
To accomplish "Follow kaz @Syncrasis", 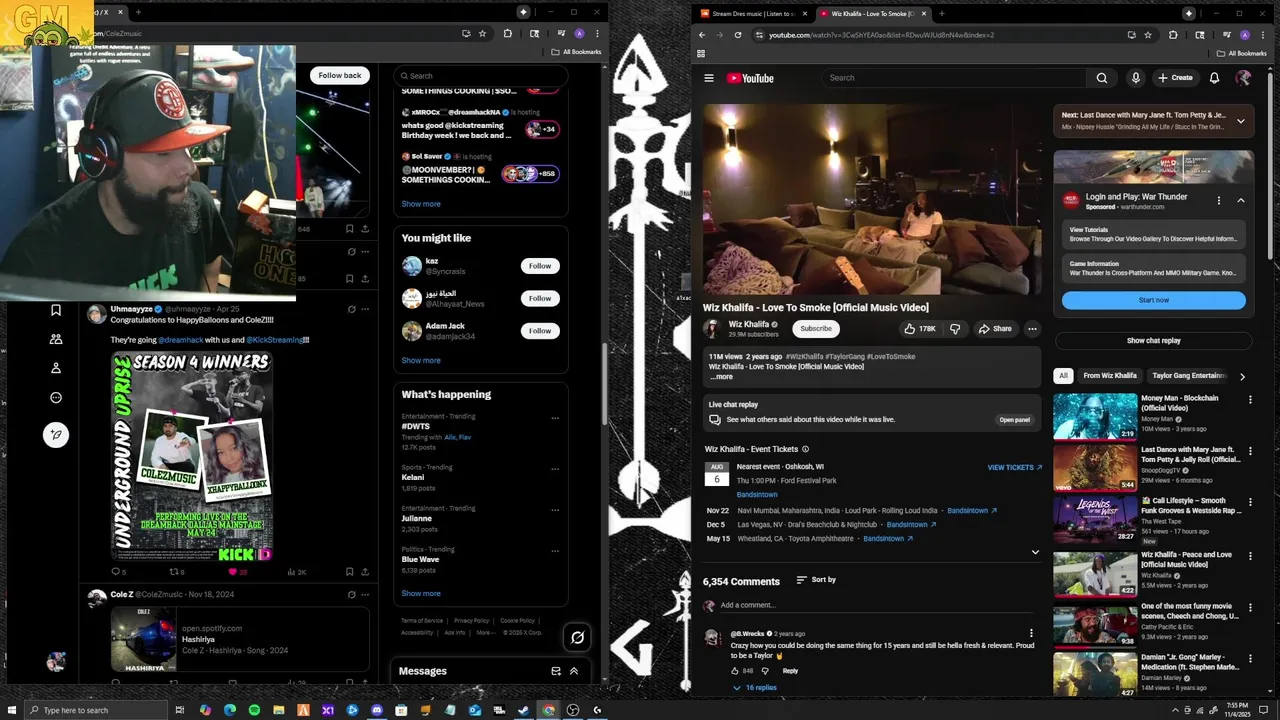I will click(540, 266).
